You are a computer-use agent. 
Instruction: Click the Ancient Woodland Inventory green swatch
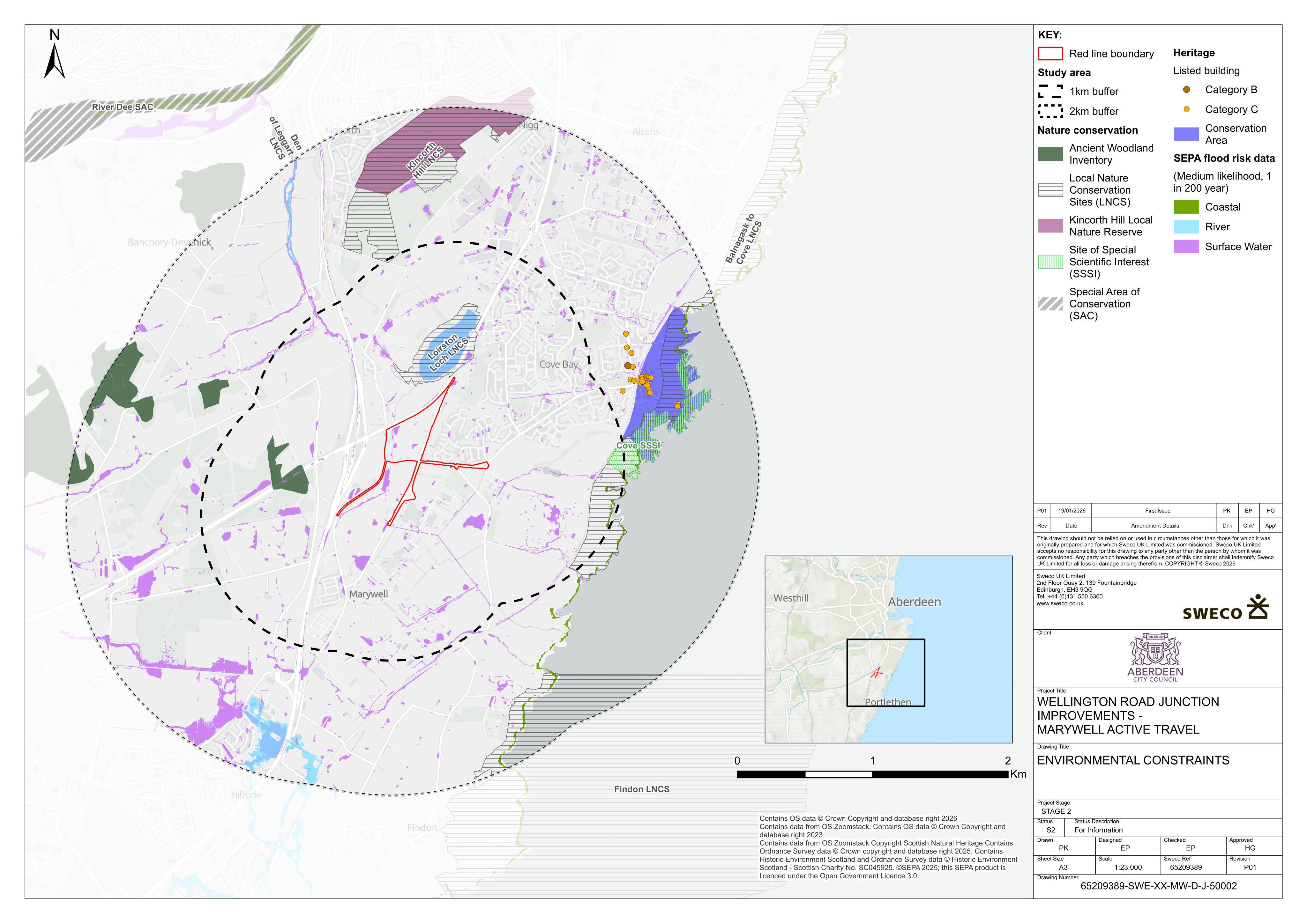click(1050, 154)
